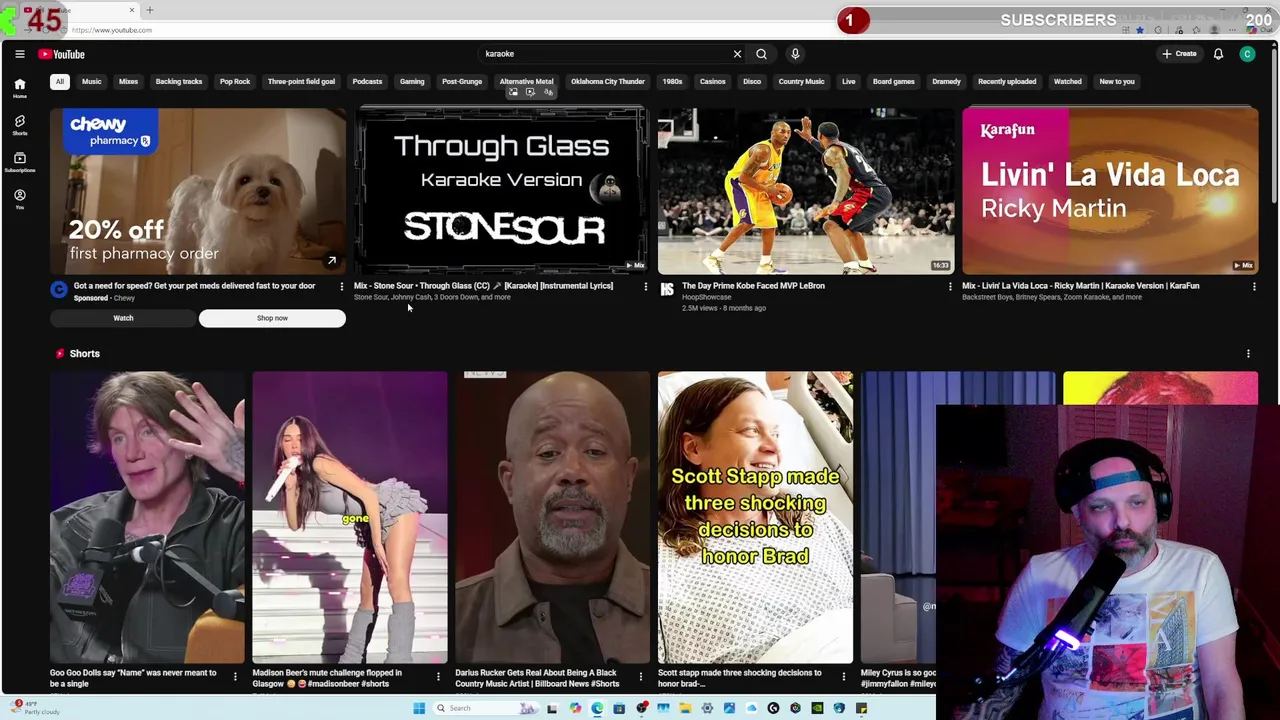The image size is (1280, 720).
Task: Open File Explorer from taskbar
Action: click(685, 708)
